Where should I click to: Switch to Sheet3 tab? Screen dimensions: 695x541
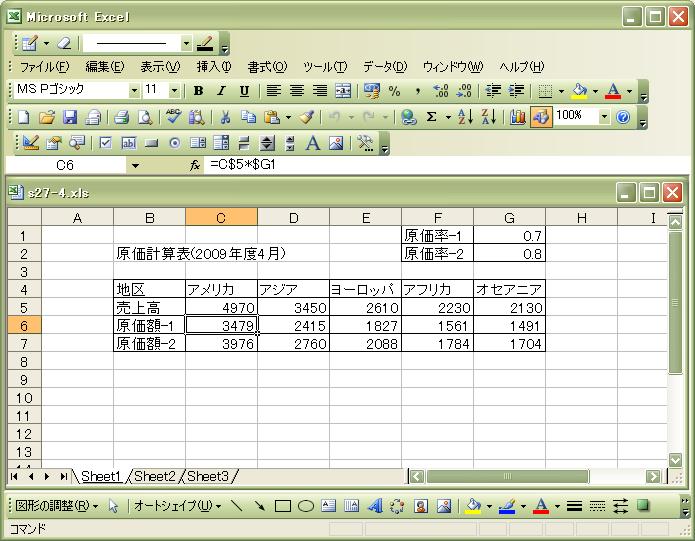pyautogui.click(x=208, y=476)
